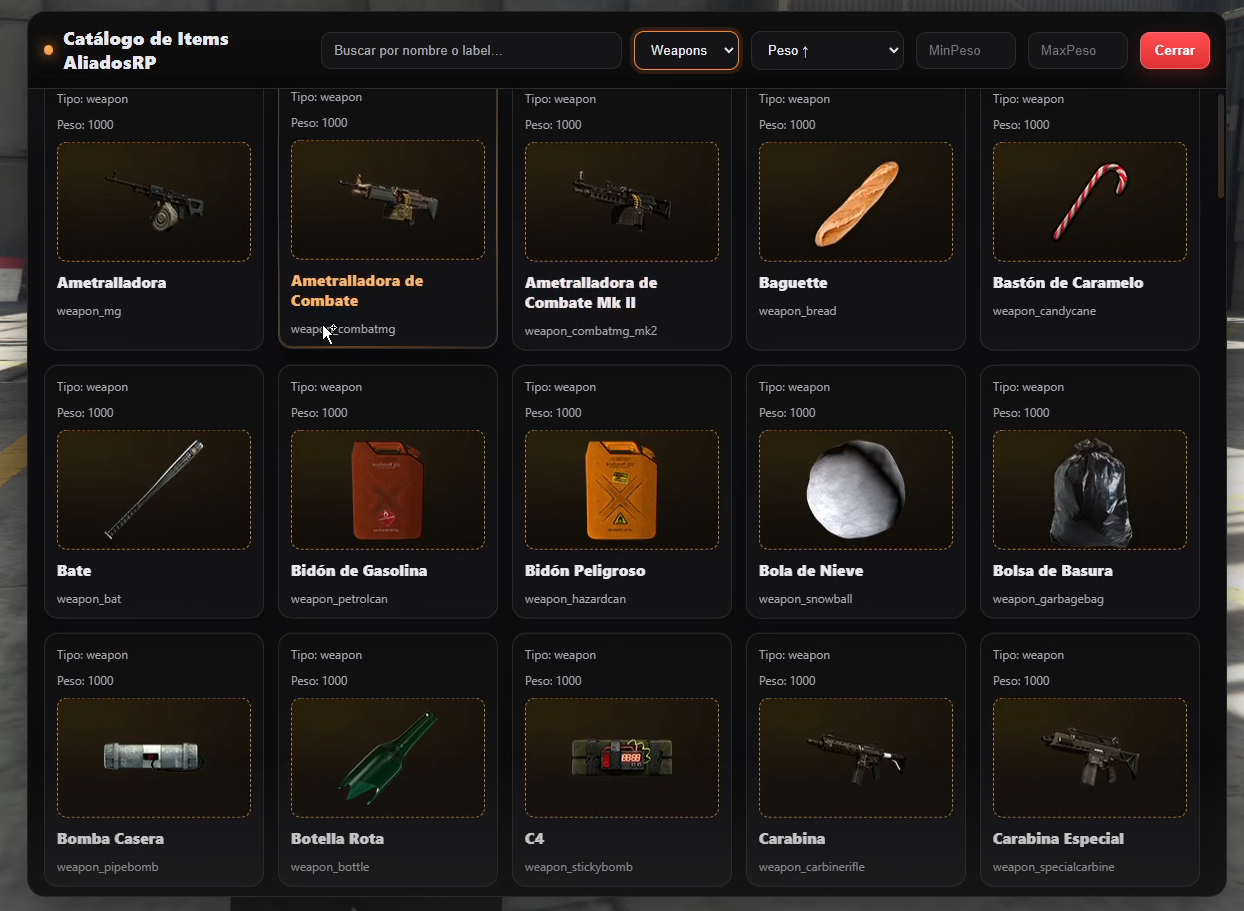
Task: Select the Carabina Especial rifle thumbnail
Action: [1089, 757]
